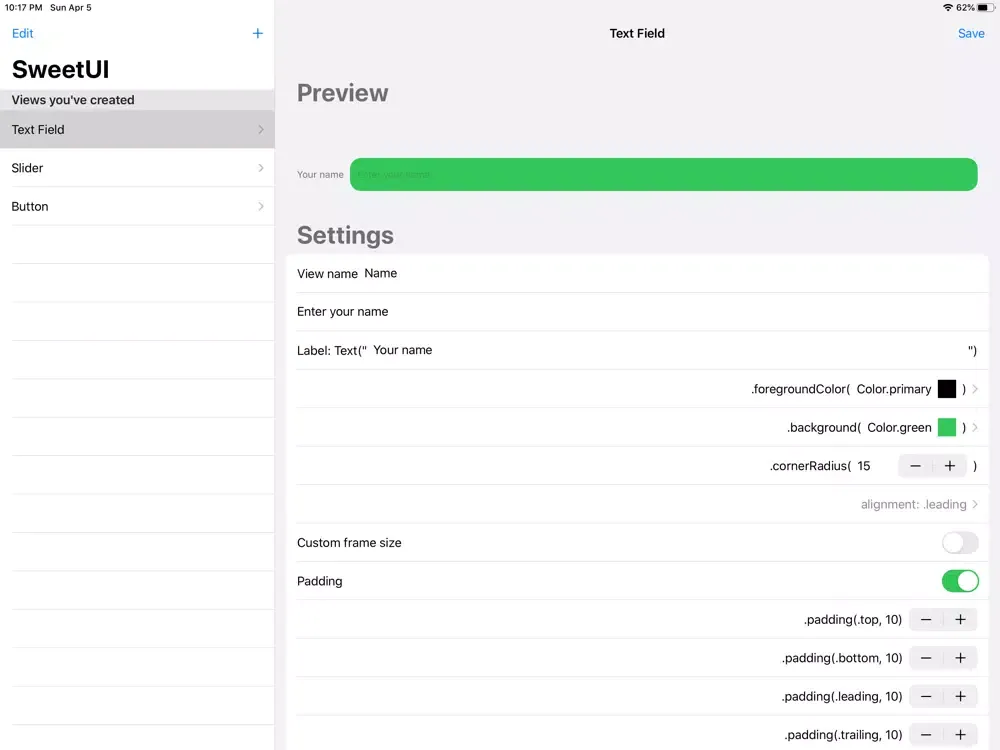This screenshot has height=750, width=1000.
Task: Select Text Field in the views list
Action: [x=137, y=129]
